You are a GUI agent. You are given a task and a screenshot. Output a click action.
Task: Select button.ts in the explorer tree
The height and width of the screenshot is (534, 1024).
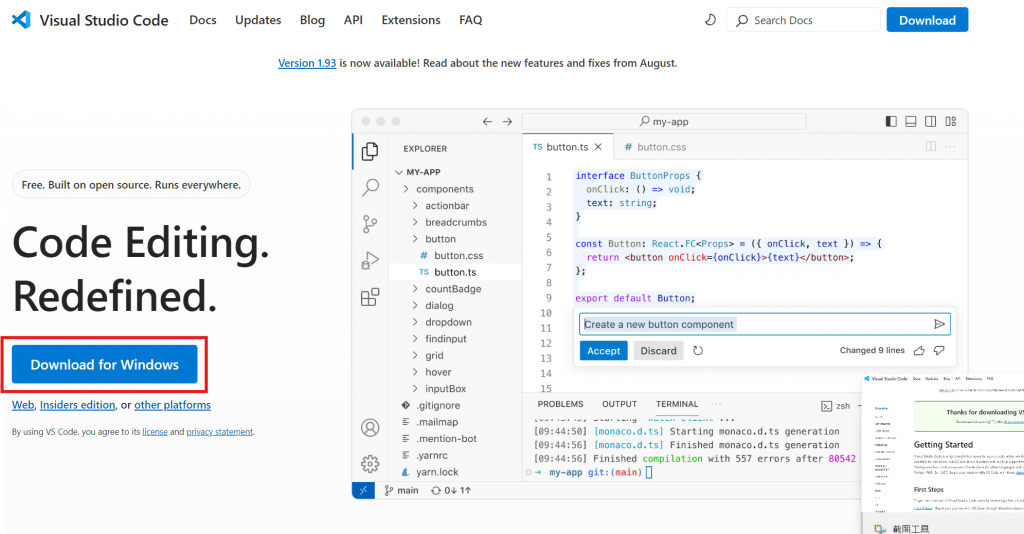pos(455,272)
